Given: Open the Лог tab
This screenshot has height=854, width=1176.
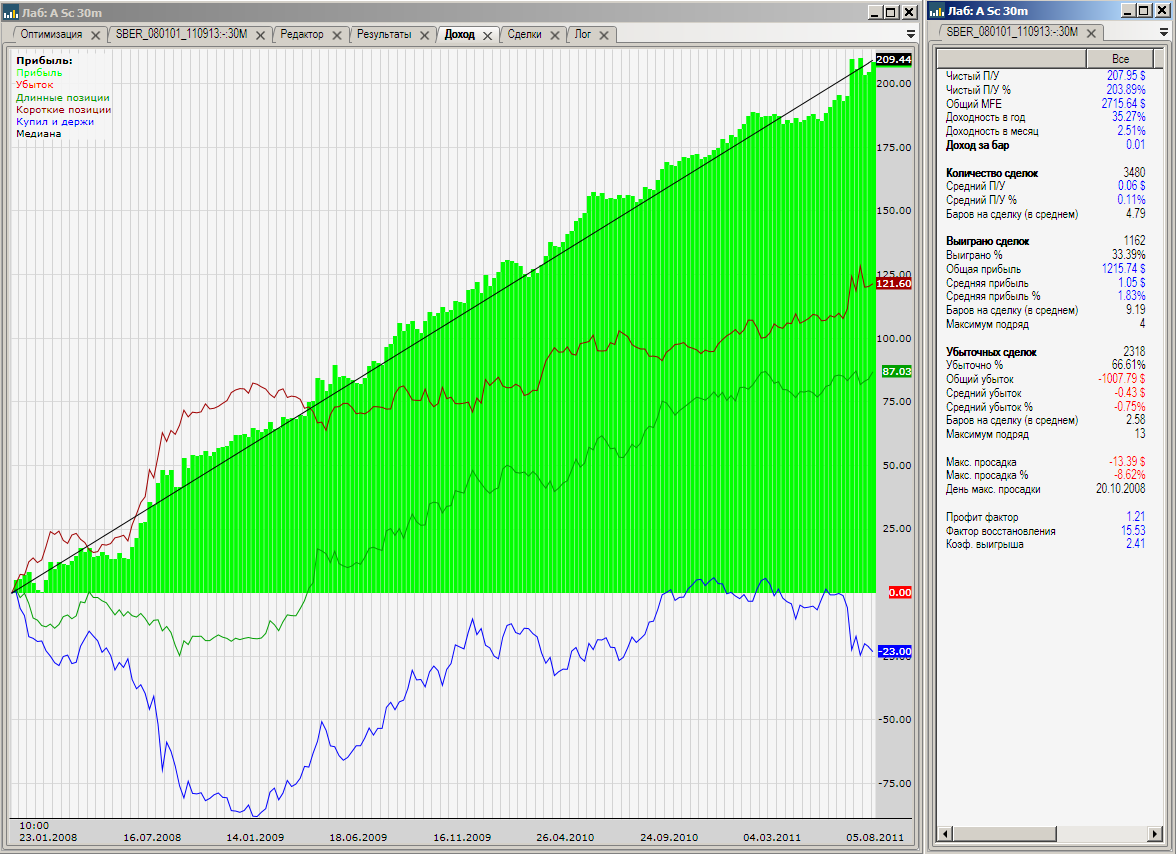Looking at the screenshot, I should [583, 34].
